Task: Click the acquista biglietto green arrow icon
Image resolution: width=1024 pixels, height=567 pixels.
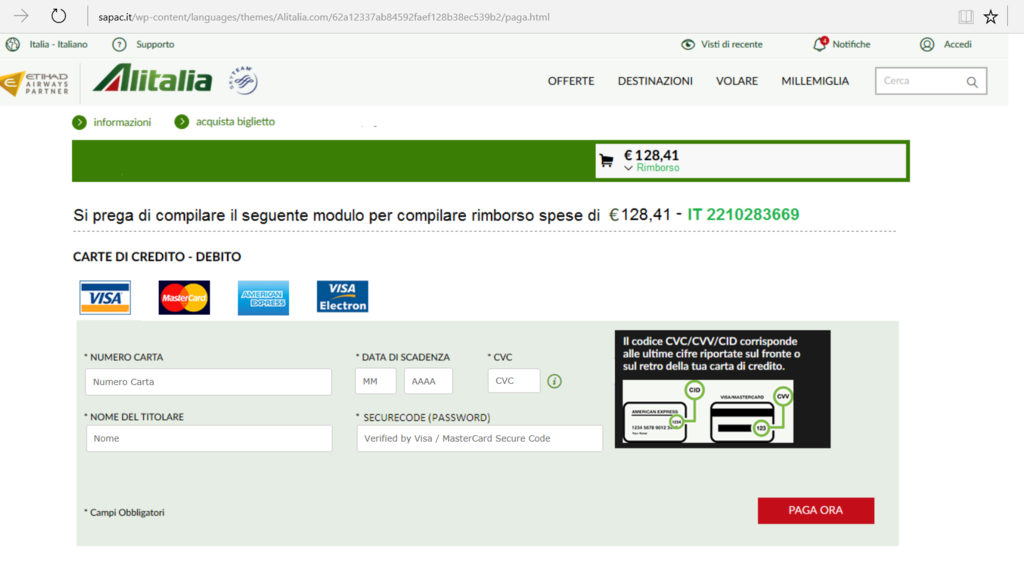Action: click(x=182, y=122)
